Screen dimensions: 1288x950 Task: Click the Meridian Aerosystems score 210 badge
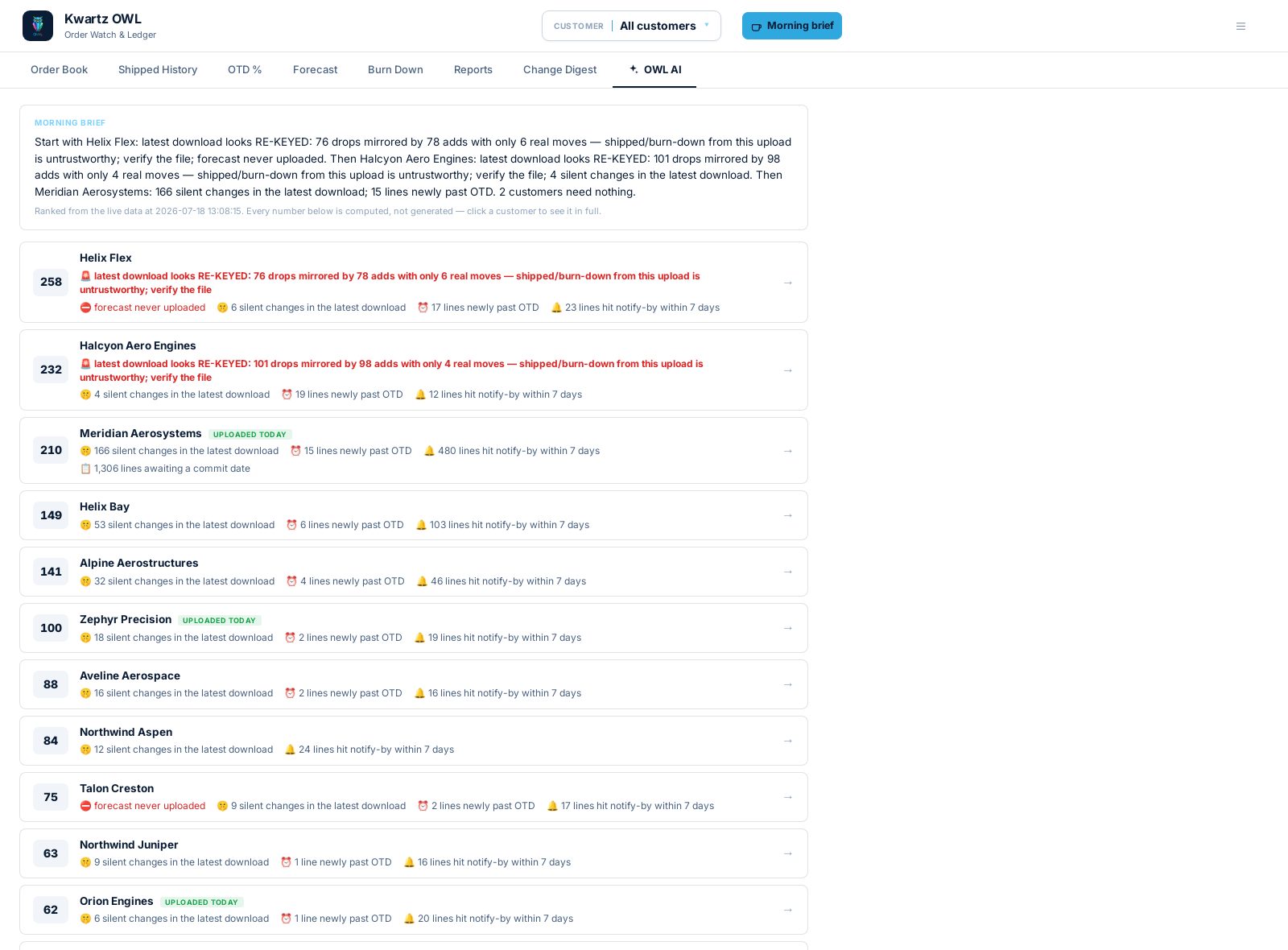click(51, 450)
